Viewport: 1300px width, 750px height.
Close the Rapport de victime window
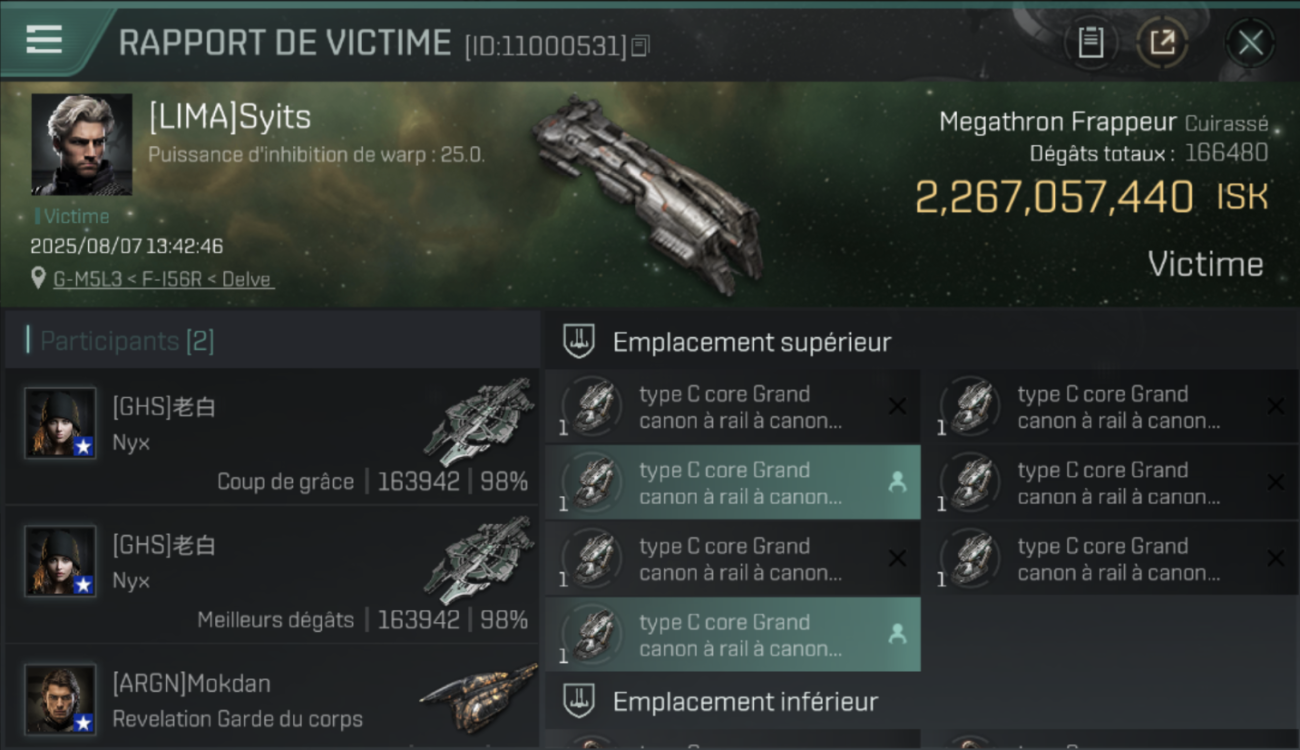coord(1250,43)
